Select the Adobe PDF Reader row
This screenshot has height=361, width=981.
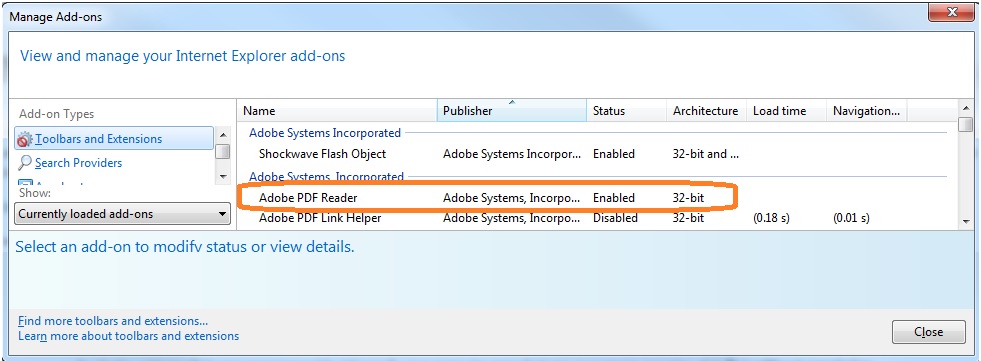(x=597, y=198)
